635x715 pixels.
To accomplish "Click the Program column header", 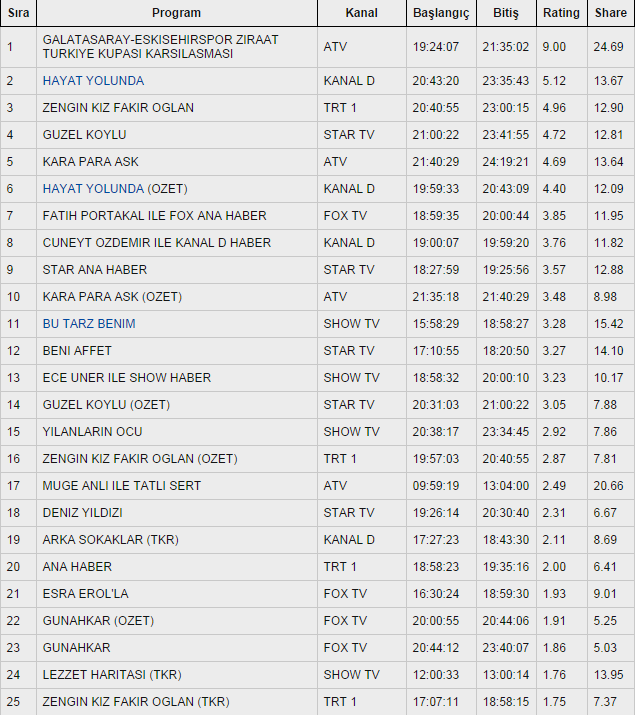I will [176, 13].
